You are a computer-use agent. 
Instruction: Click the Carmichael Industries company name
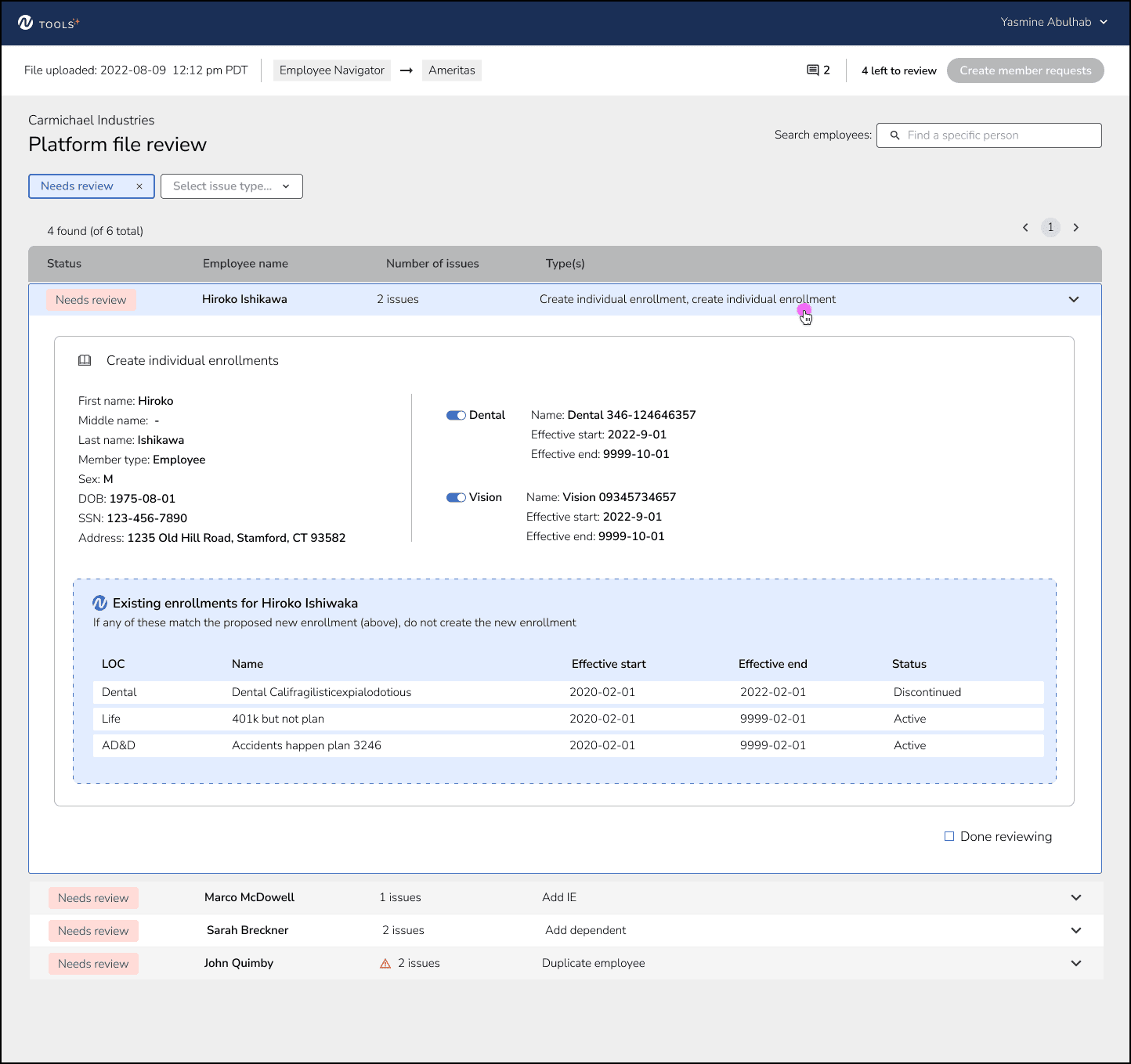pyautogui.click(x=92, y=120)
